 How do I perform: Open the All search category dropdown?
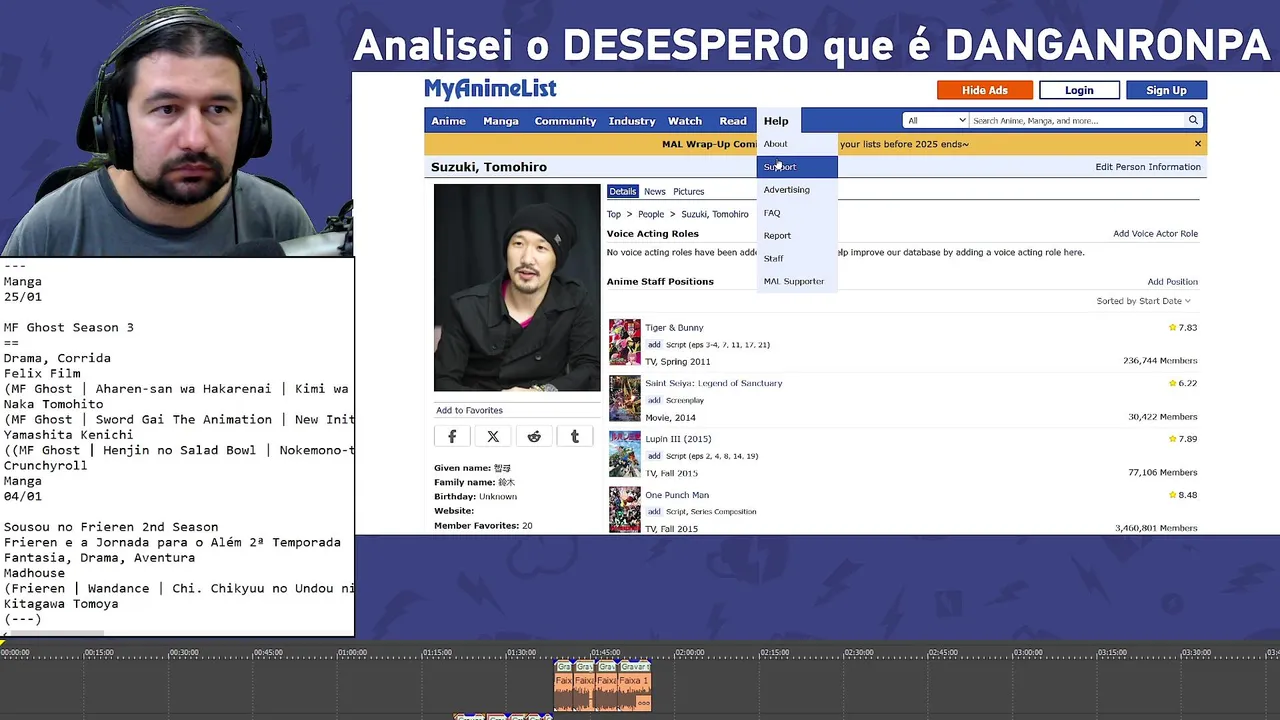[x=936, y=121]
